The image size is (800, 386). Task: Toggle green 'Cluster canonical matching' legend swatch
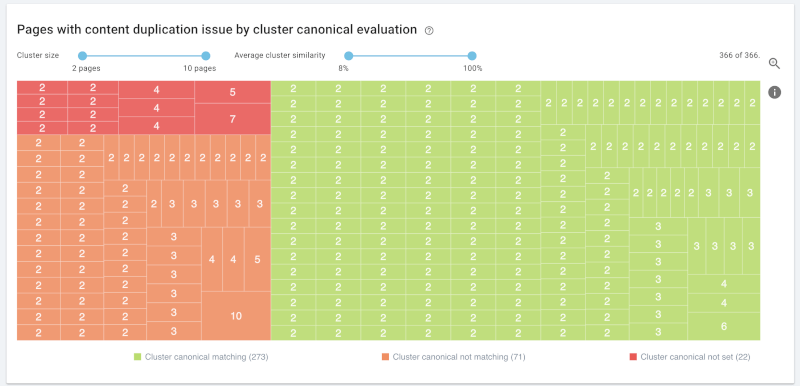click(x=137, y=357)
